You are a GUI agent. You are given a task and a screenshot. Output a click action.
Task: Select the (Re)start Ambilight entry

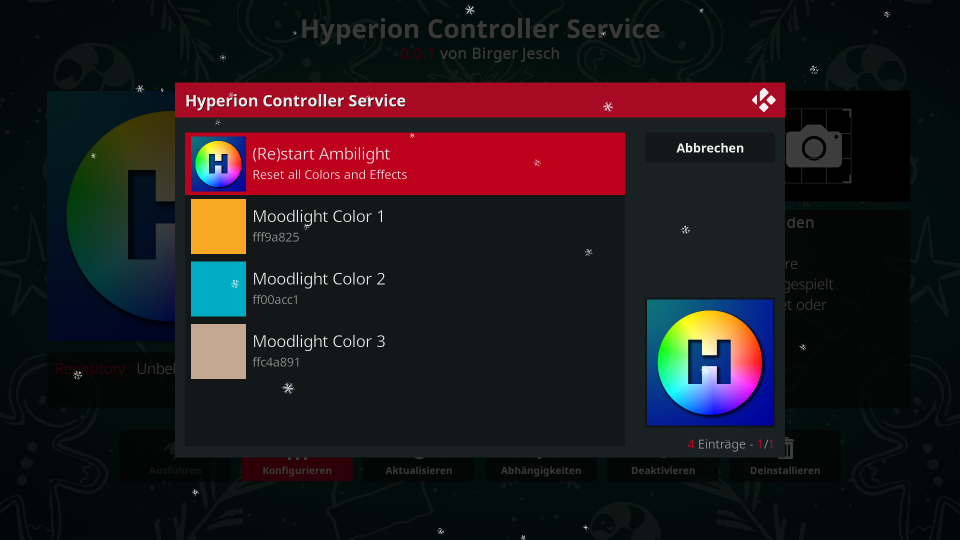pyautogui.click(x=405, y=163)
